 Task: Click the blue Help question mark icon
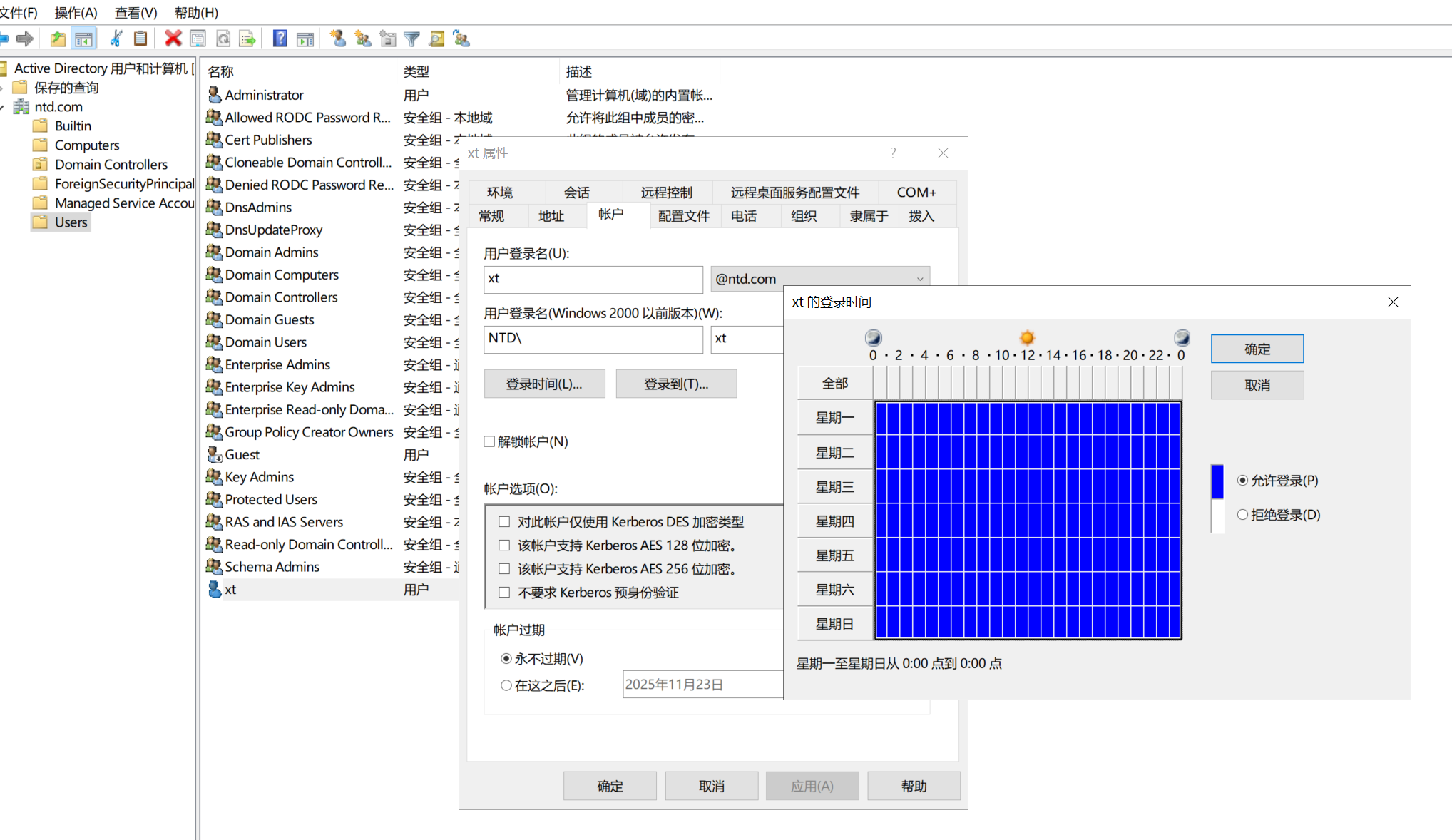coord(280,39)
